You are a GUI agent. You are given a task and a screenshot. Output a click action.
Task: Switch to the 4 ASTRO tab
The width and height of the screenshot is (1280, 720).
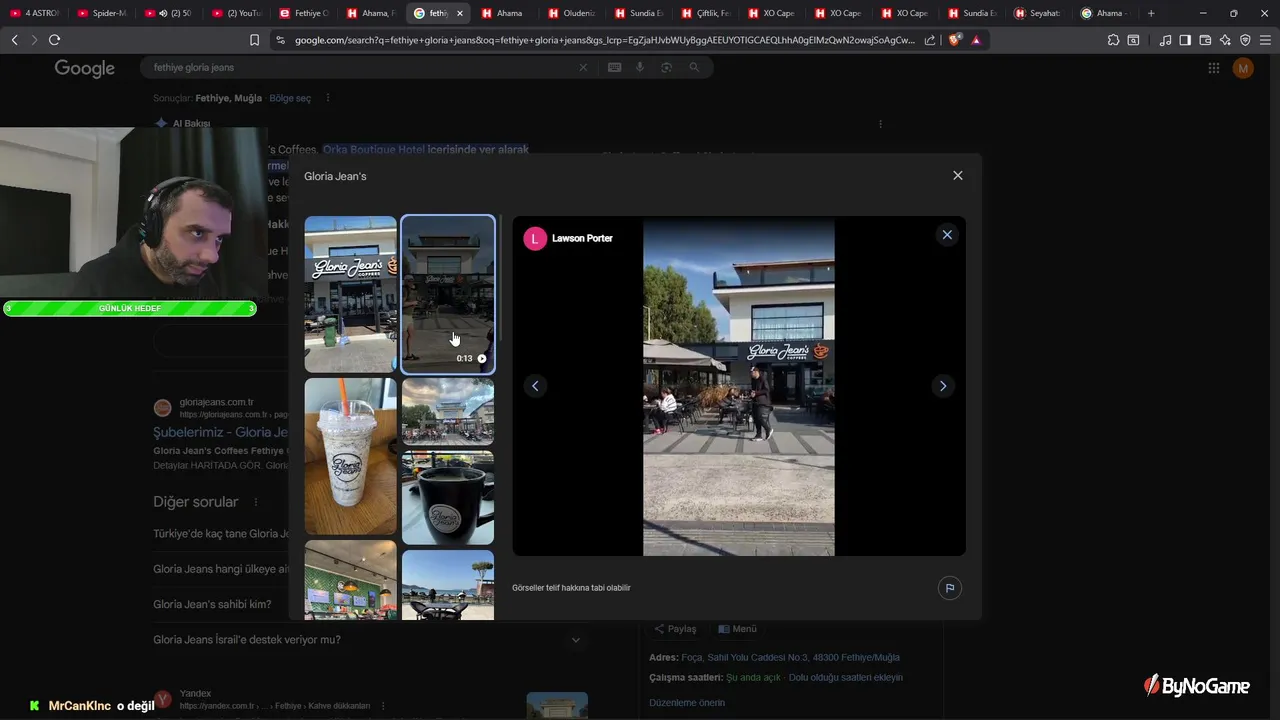pos(35,13)
